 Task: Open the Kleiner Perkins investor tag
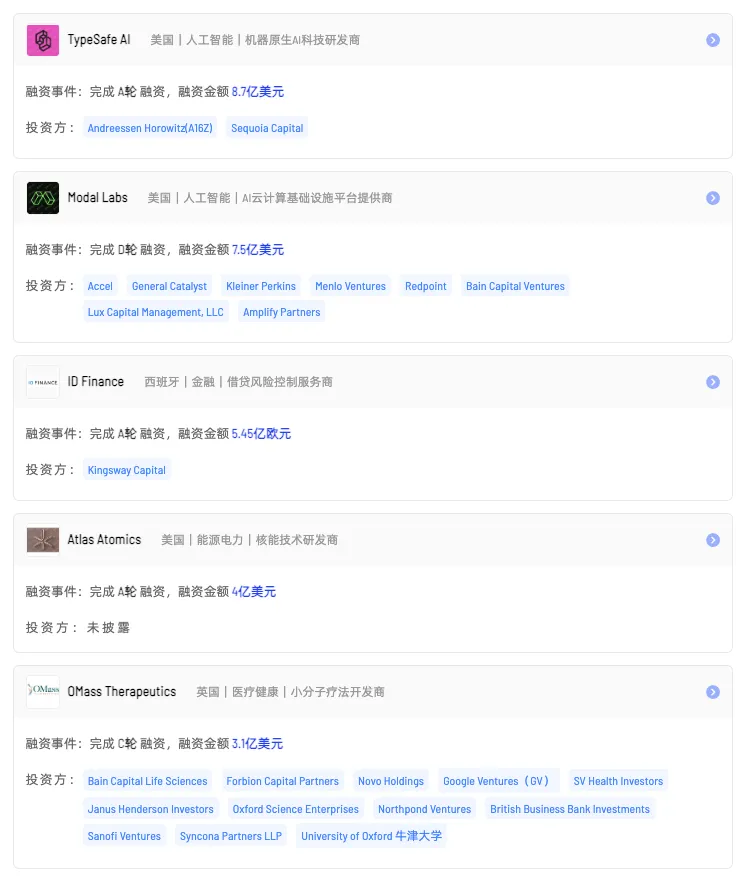tap(261, 286)
